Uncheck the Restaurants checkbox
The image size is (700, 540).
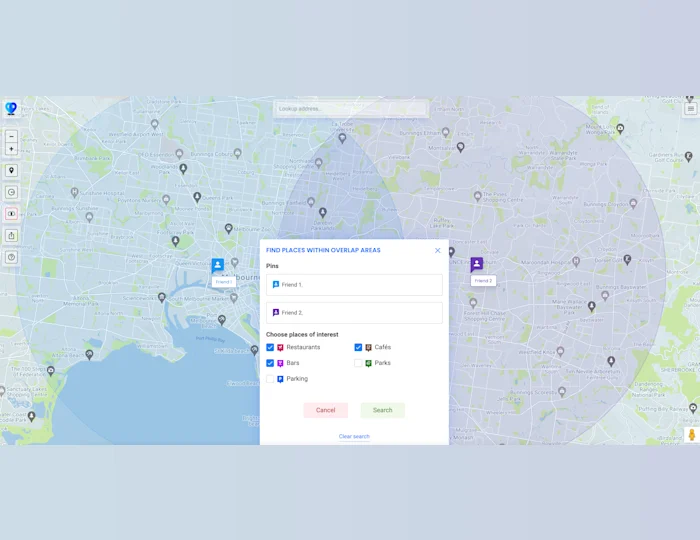[270, 347]
